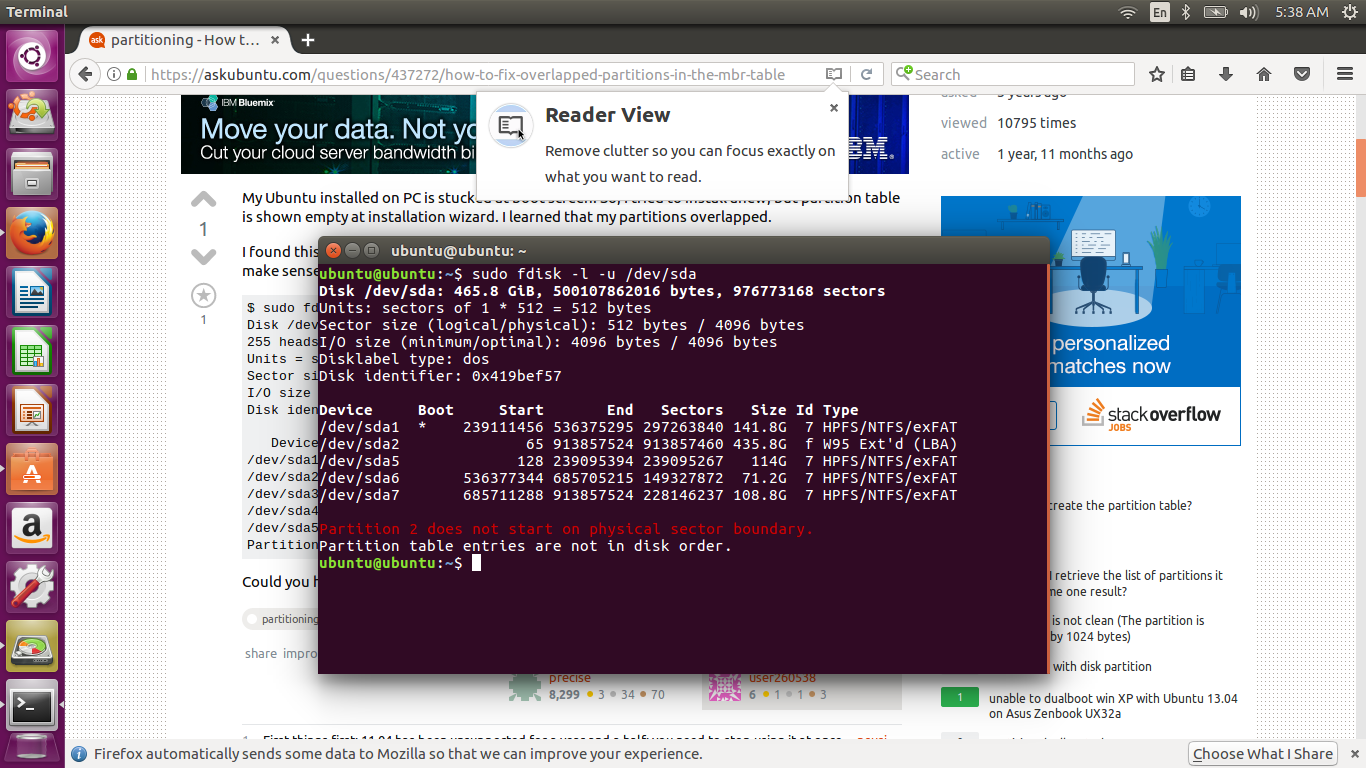
Task: Click the site info icon in address bar
Action: click(x=113, y=74)
